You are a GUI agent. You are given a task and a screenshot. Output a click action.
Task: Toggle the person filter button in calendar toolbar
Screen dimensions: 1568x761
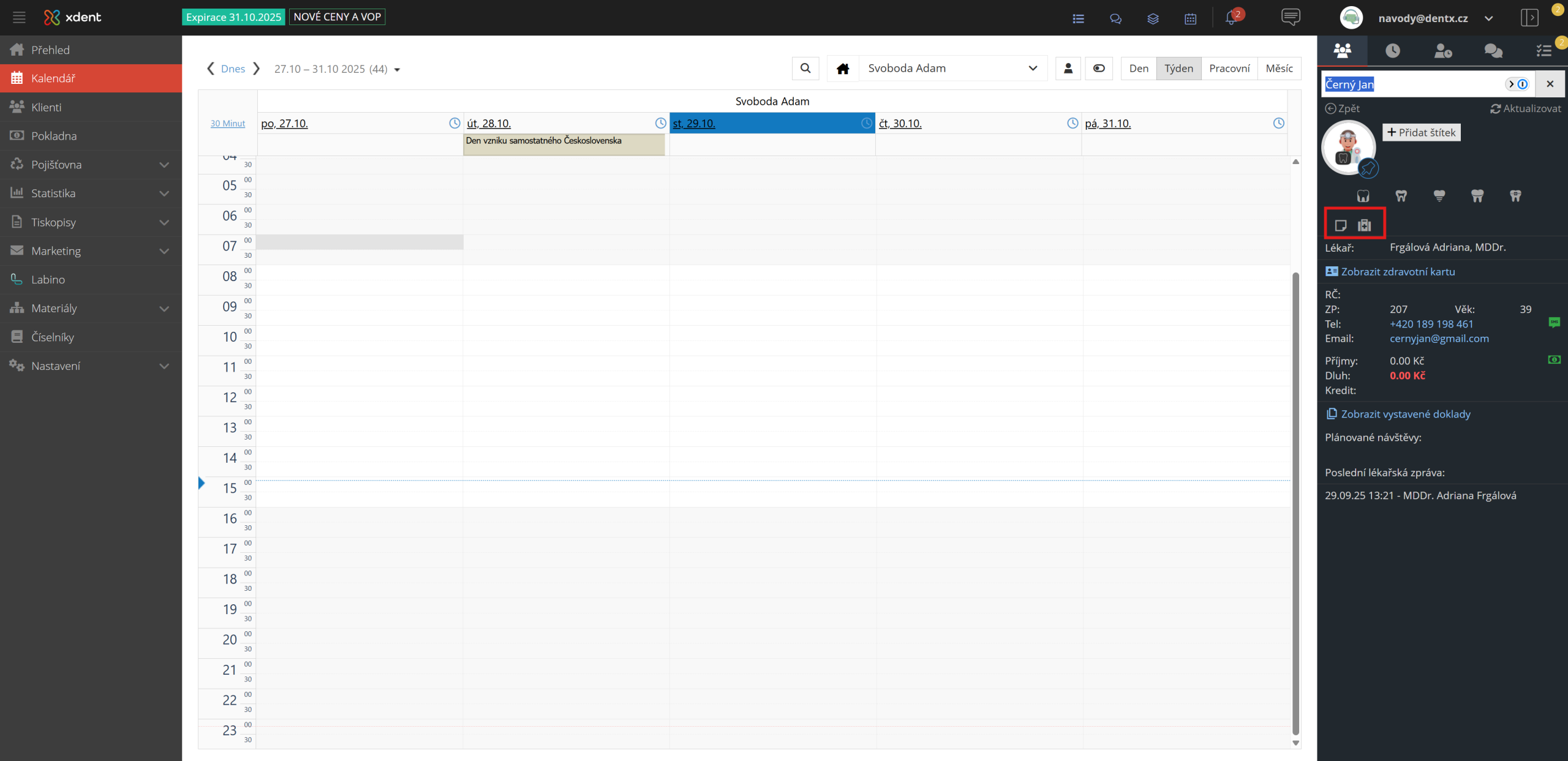[1068, 69]
